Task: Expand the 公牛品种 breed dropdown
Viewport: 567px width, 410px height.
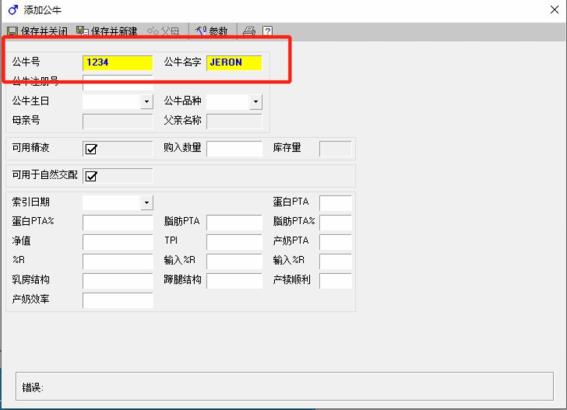Action: pos(256,102)
